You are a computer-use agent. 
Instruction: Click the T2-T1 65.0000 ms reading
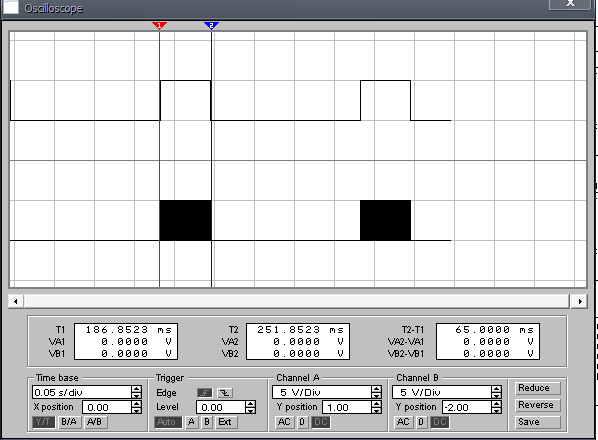coord(494,329)
